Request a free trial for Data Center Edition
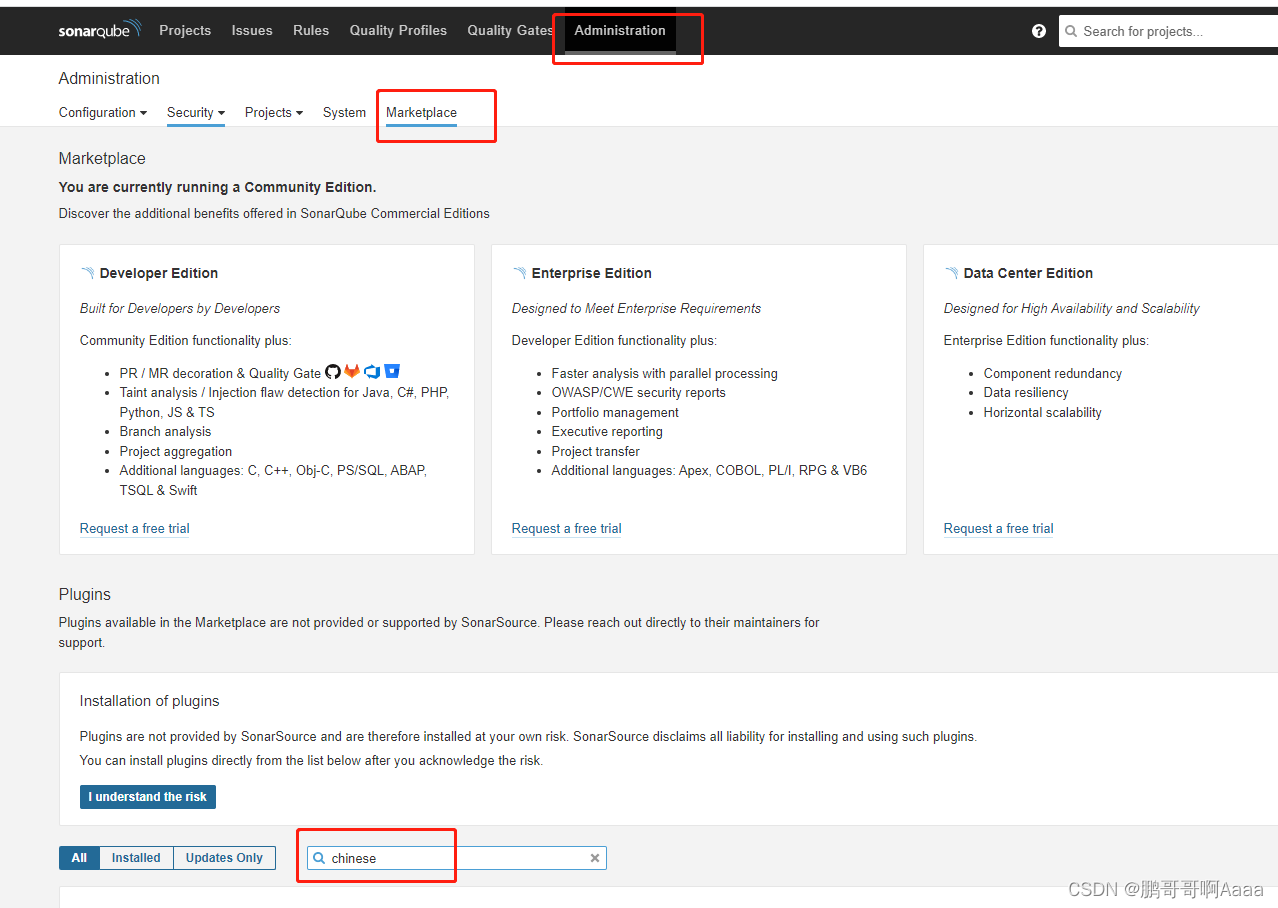This screenshot has width=1278, height=908. [x=999, y=528]
